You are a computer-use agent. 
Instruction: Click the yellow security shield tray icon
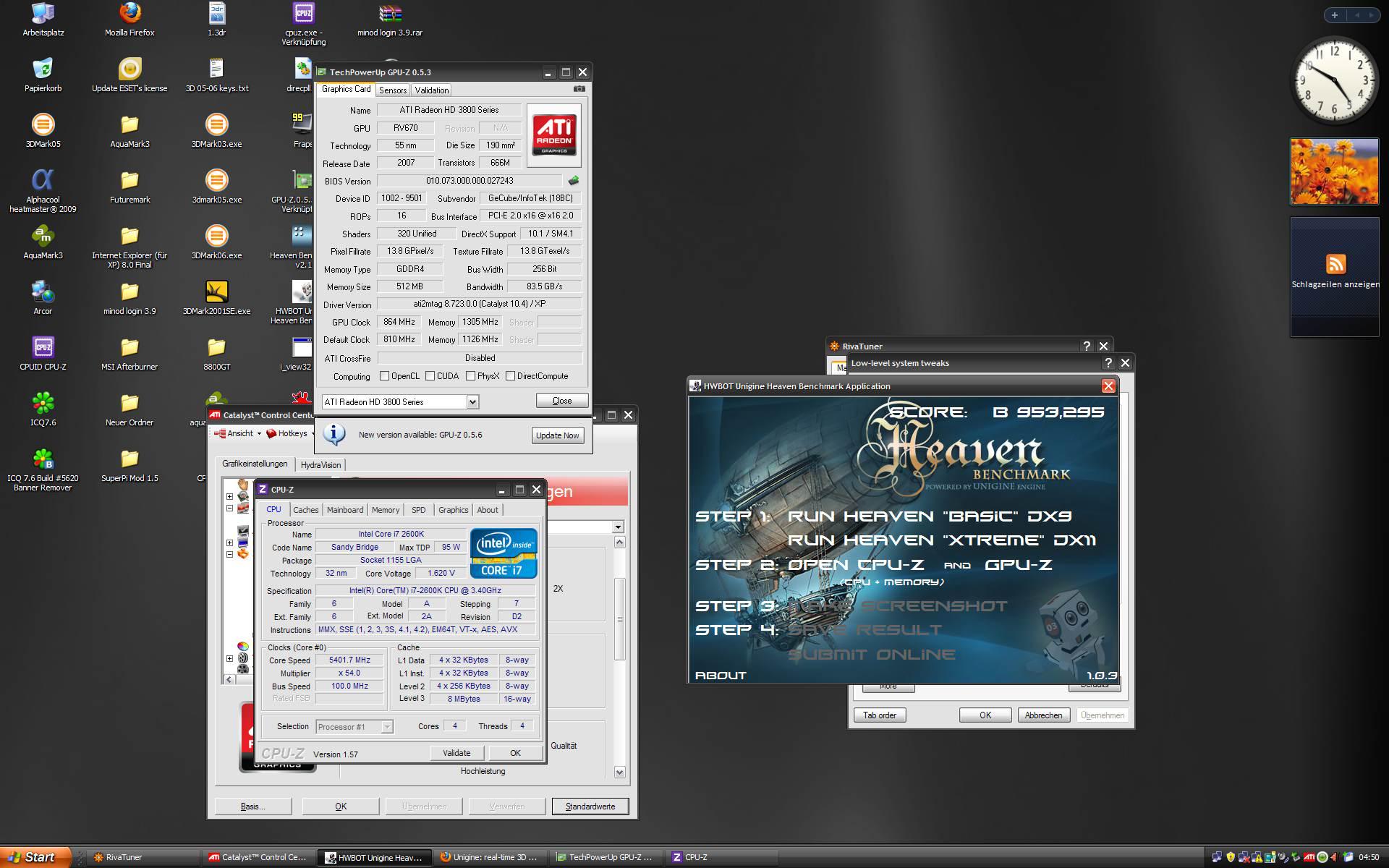tap(1231, 857)
